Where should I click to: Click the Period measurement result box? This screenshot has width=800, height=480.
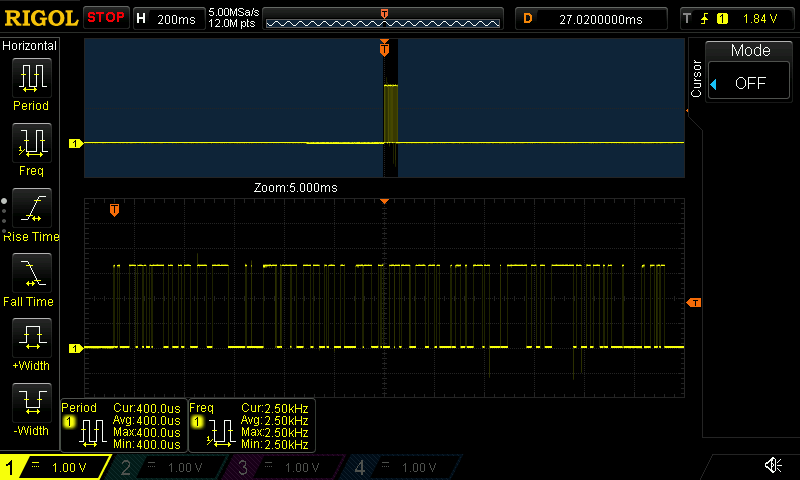pos(124,425)
